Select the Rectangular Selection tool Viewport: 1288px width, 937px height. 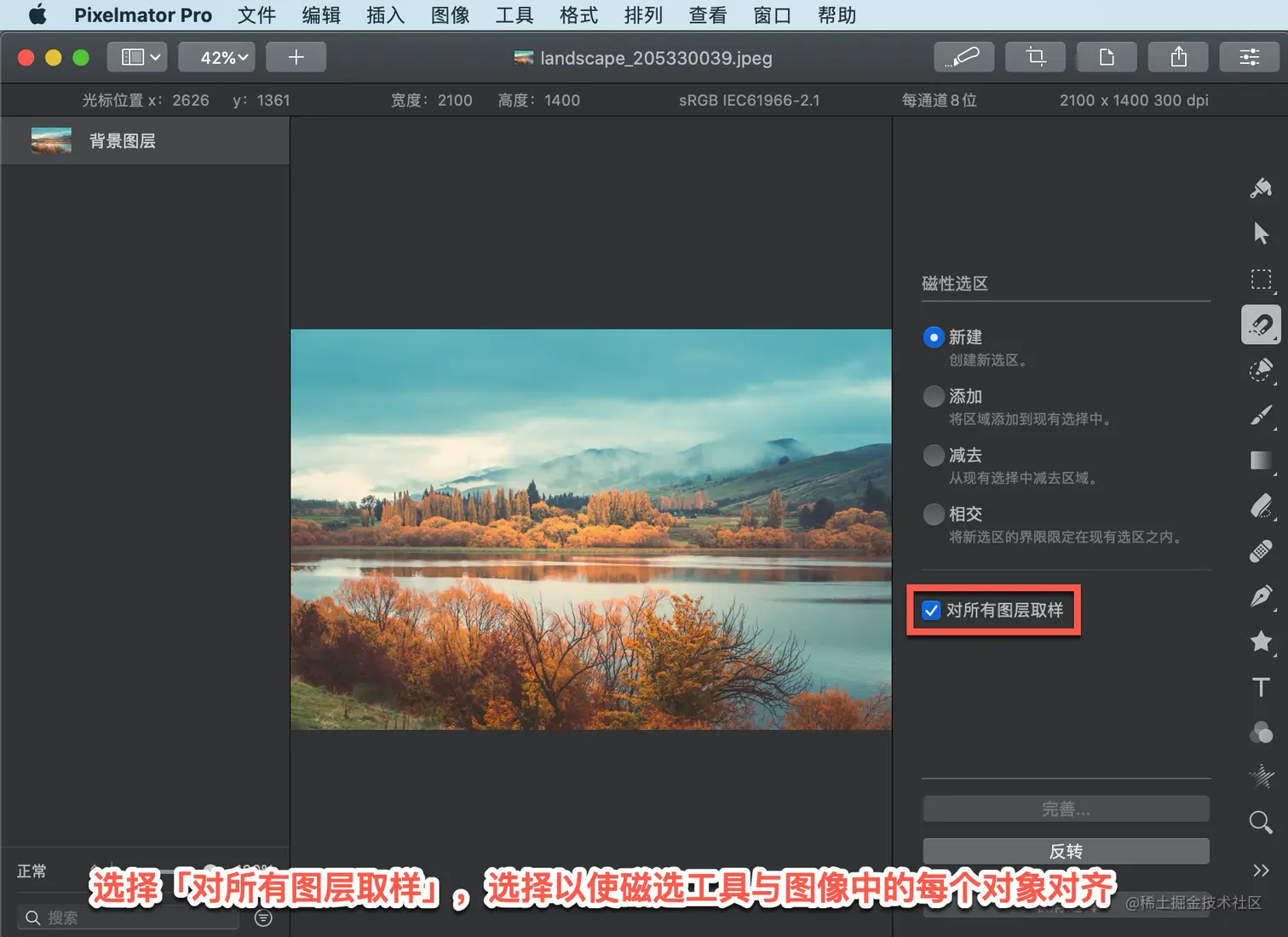(1261, 279)
